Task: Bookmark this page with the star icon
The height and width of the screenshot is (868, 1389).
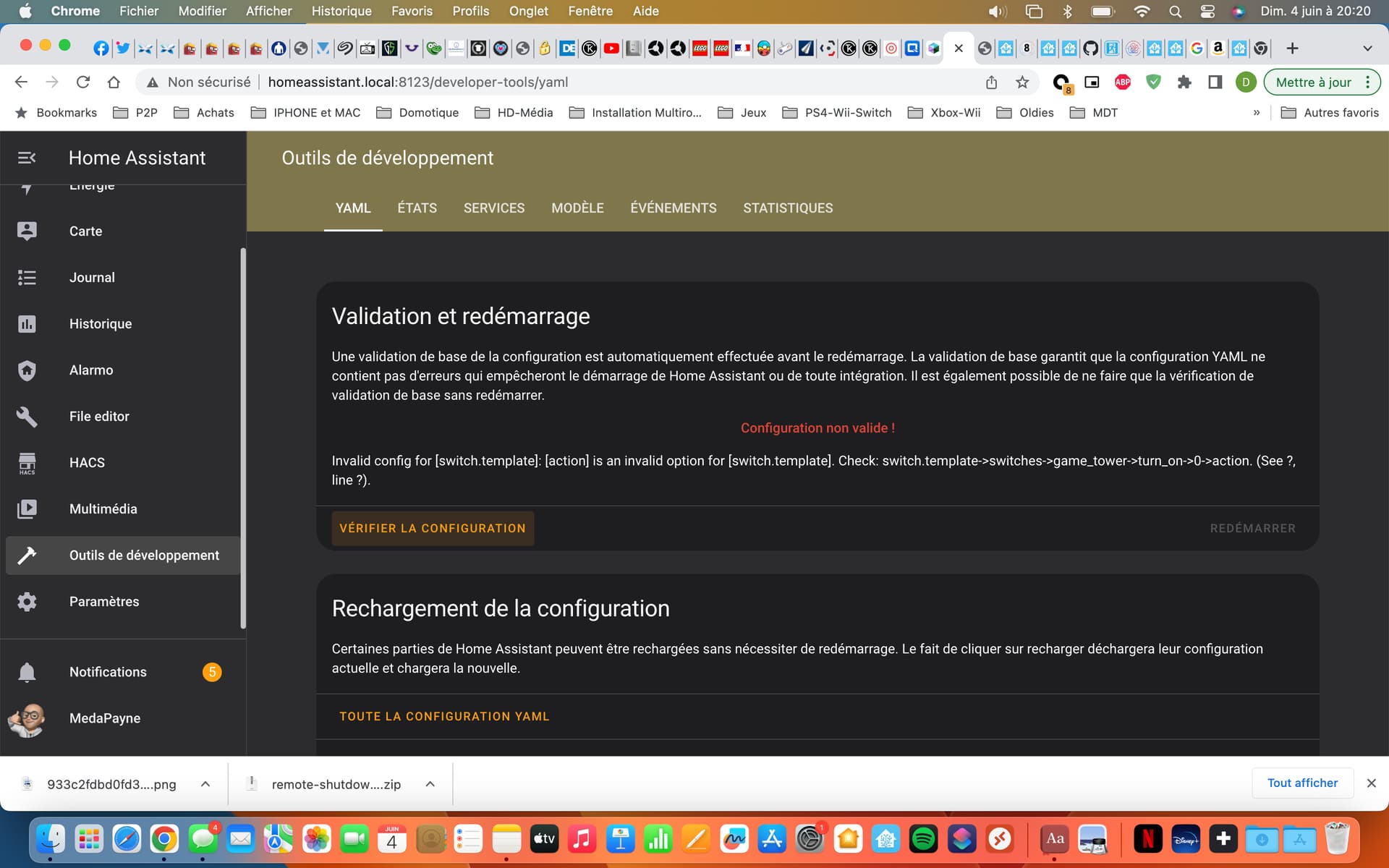Action: [1022, 82]
